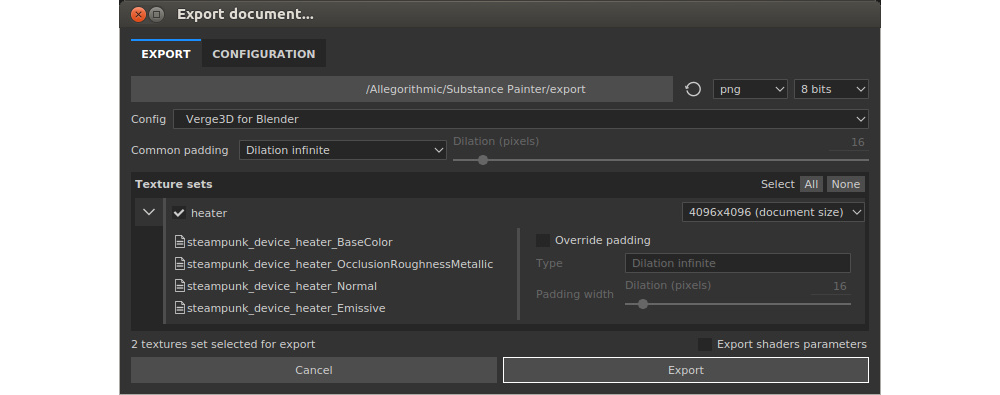Click the Export button
The image size is (1000, 395).
686,370
